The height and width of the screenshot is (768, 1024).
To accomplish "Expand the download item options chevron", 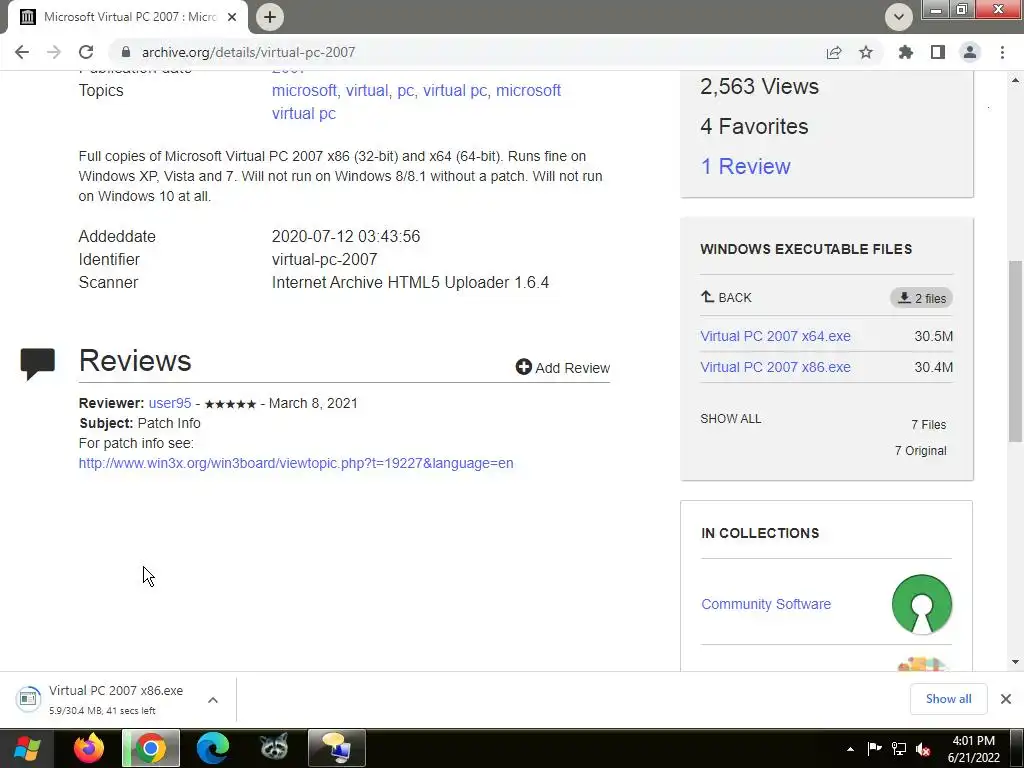I will click(x=213, y=700).
